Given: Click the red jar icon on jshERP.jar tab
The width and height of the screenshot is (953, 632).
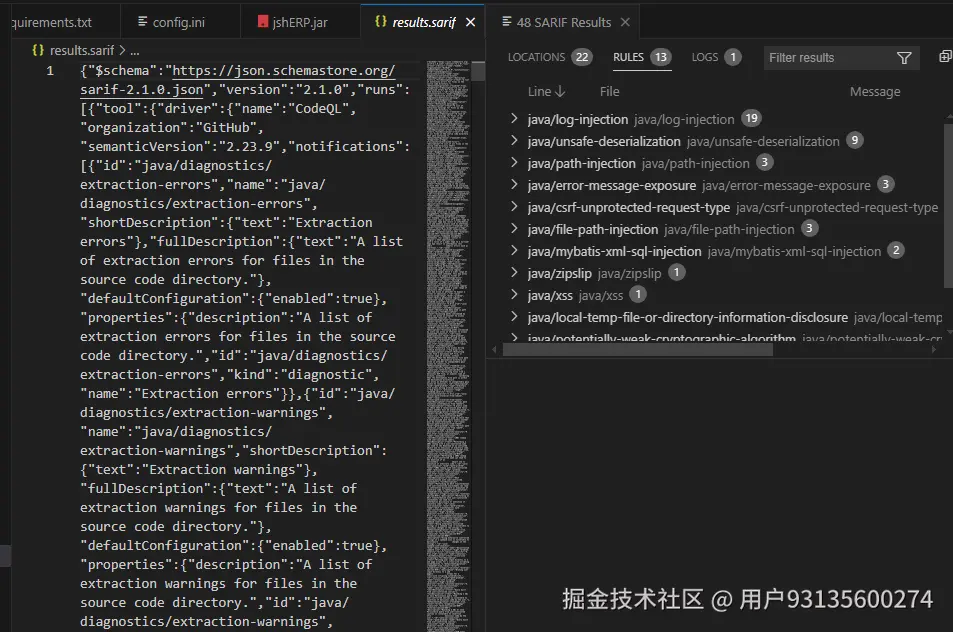Looking at the screenshot, I should tap(263, 22).
